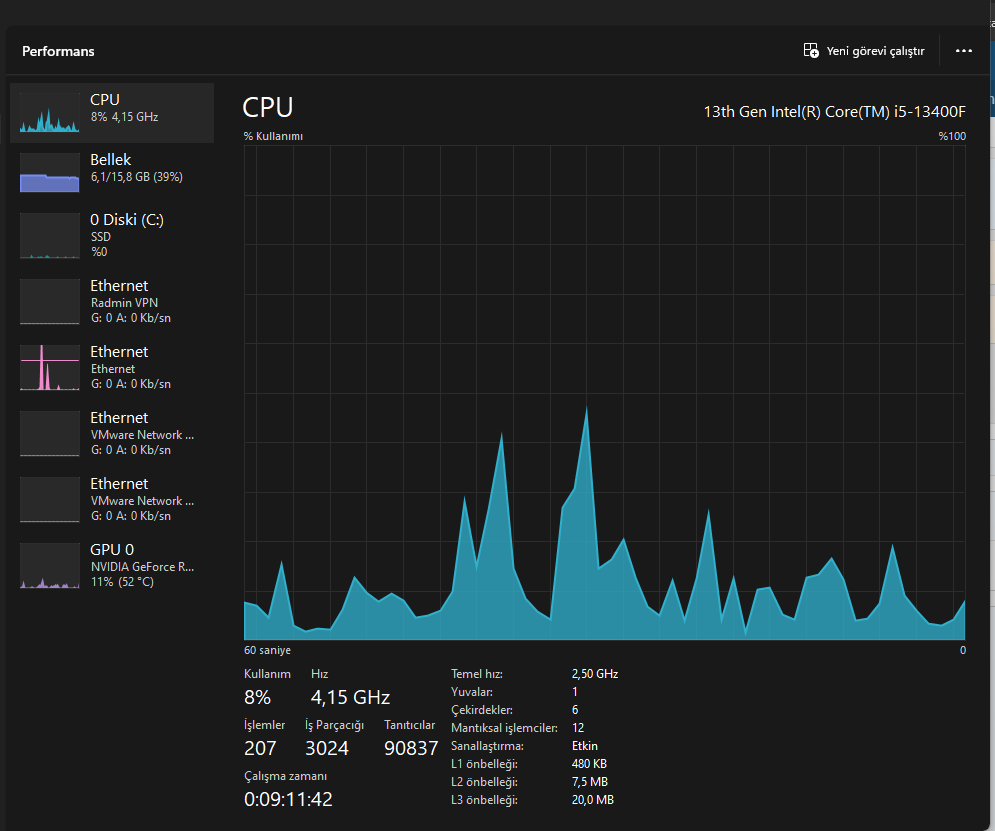
Task: Click the Çalışma zamanı value '0:09:11:42'
Action: click(x=288, y=799)
